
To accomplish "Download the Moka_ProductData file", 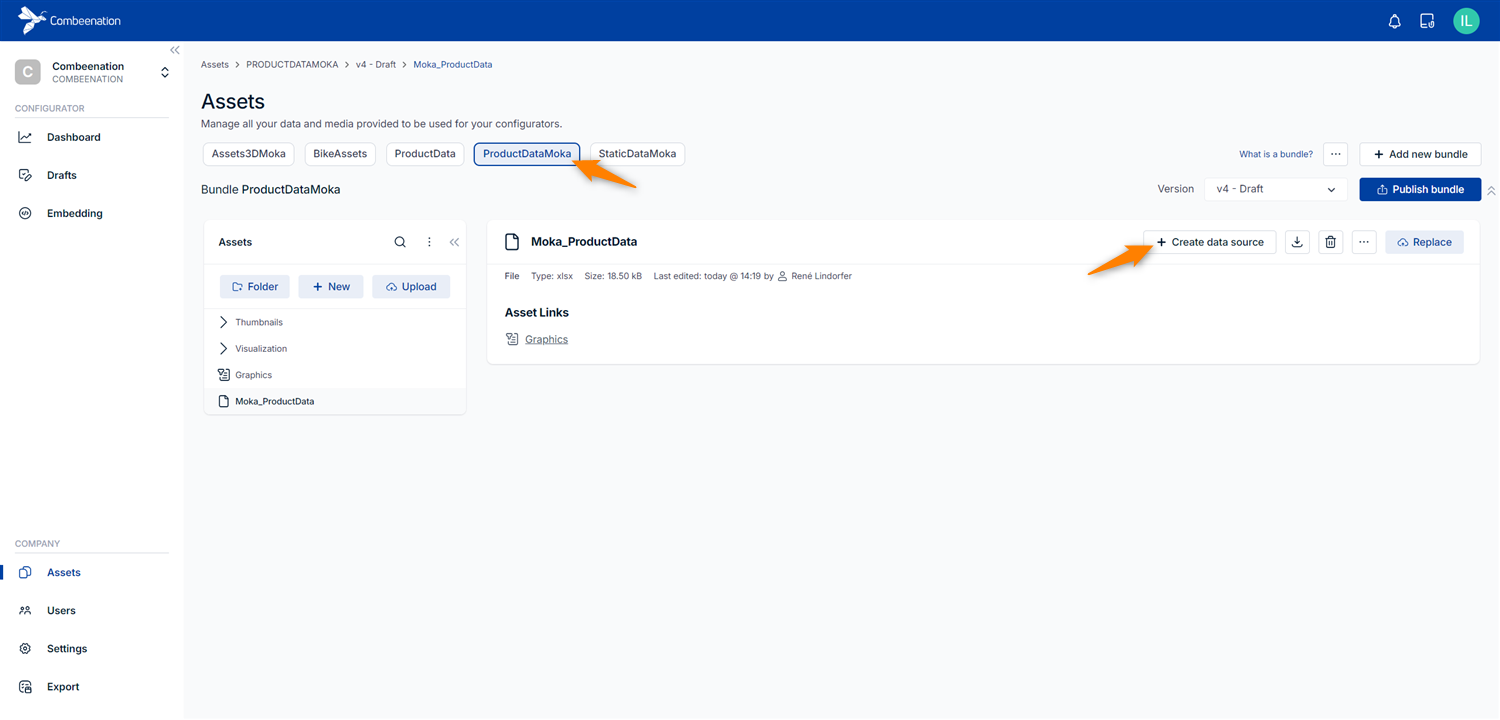I will pos(1297,242).
